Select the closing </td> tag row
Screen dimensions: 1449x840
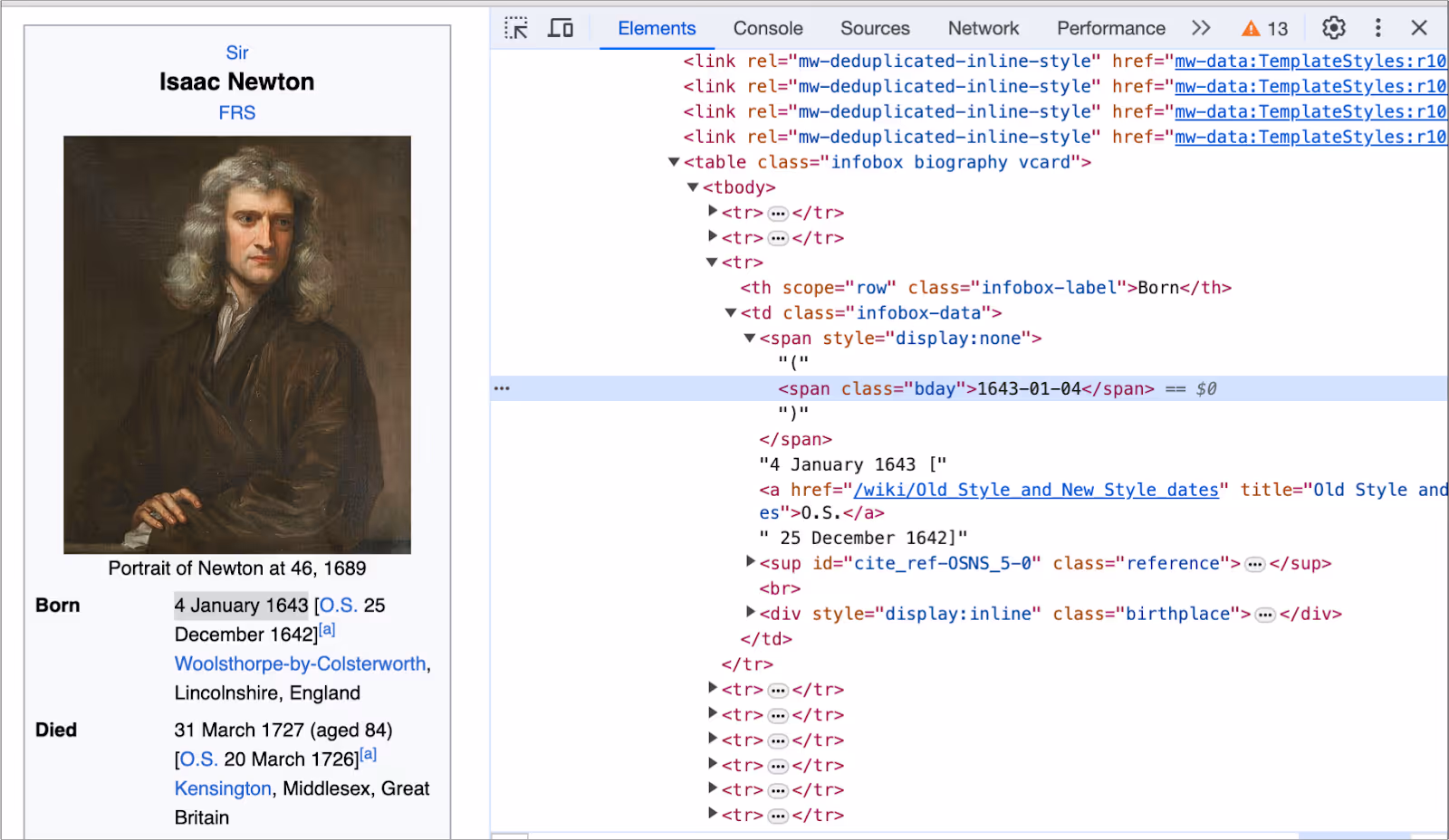click(x=766, y=639)
